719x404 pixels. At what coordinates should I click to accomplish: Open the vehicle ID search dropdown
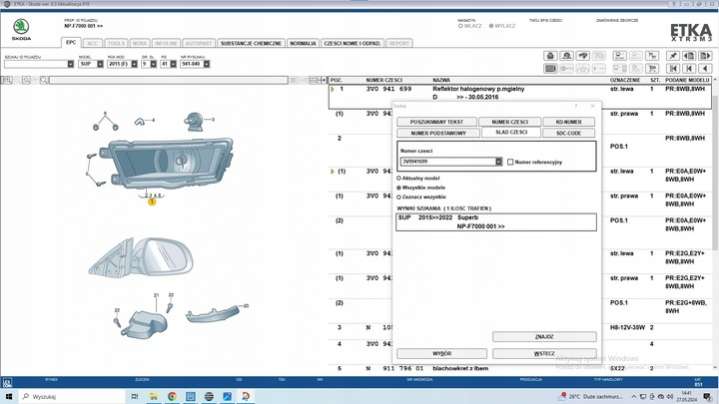71,64
